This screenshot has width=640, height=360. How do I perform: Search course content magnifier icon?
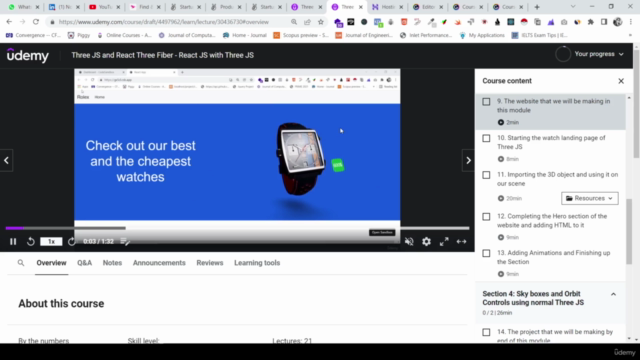coord(21,263)
